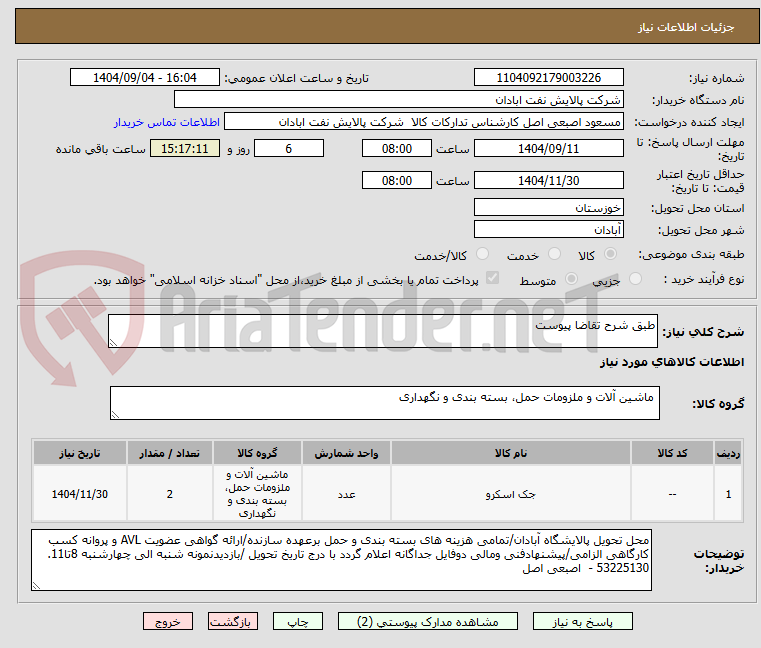Click the 'کد کالا' column header
Image resolution: width=761 pixels, height=648 pixels.
click(672, 453)
